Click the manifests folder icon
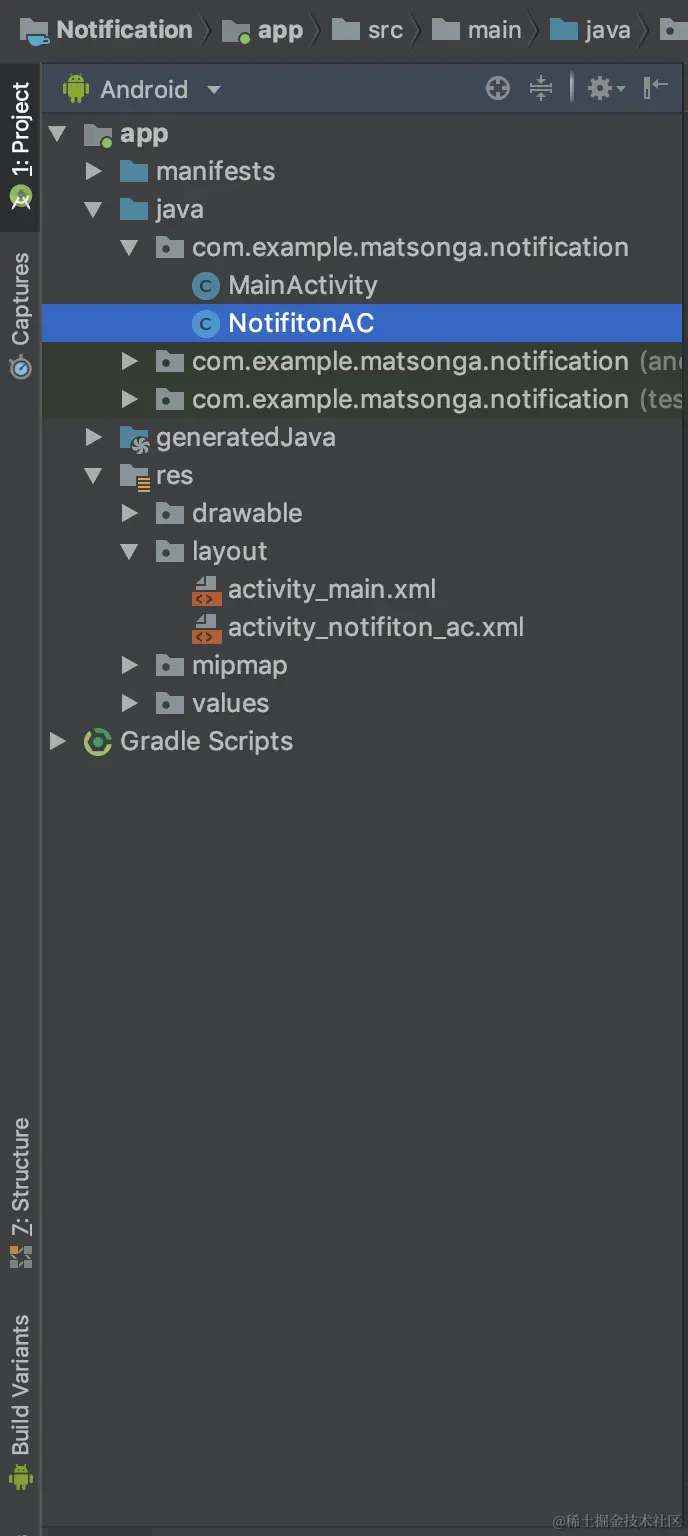 [134, 171]
